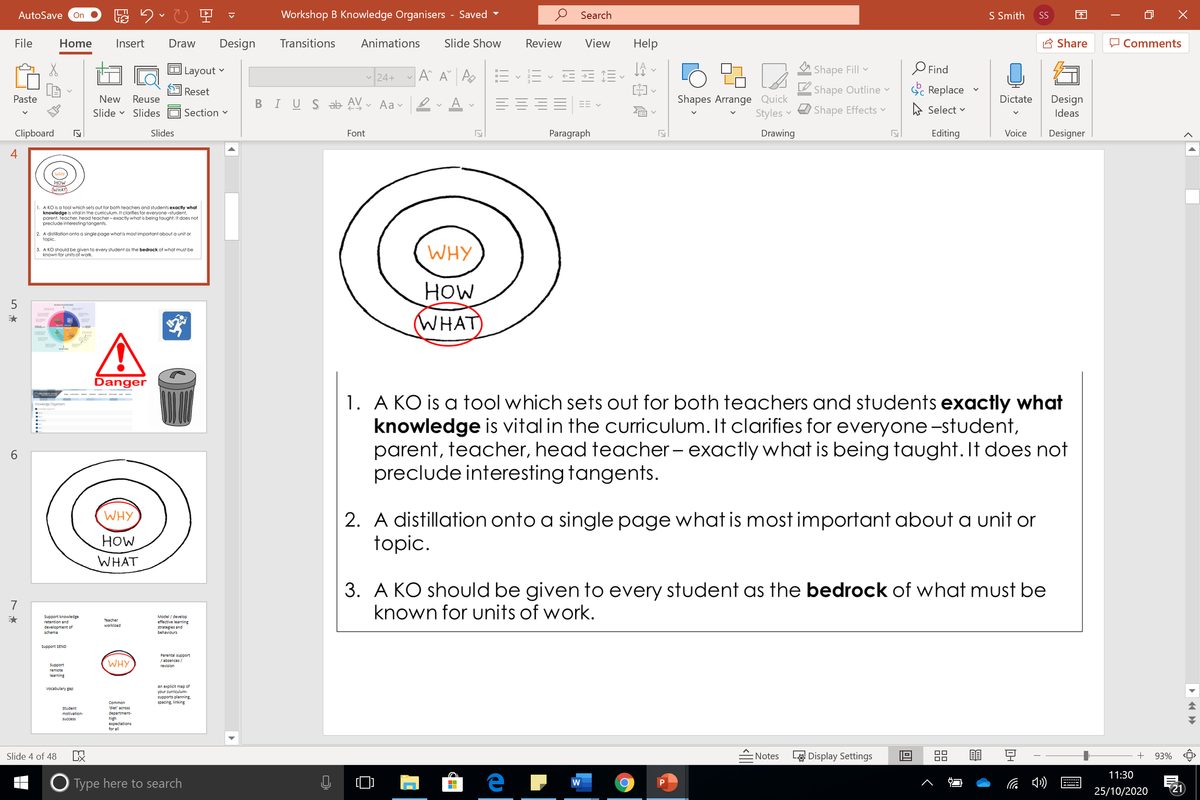
Task: Toggle bold formatting
Action: [259, 105]
